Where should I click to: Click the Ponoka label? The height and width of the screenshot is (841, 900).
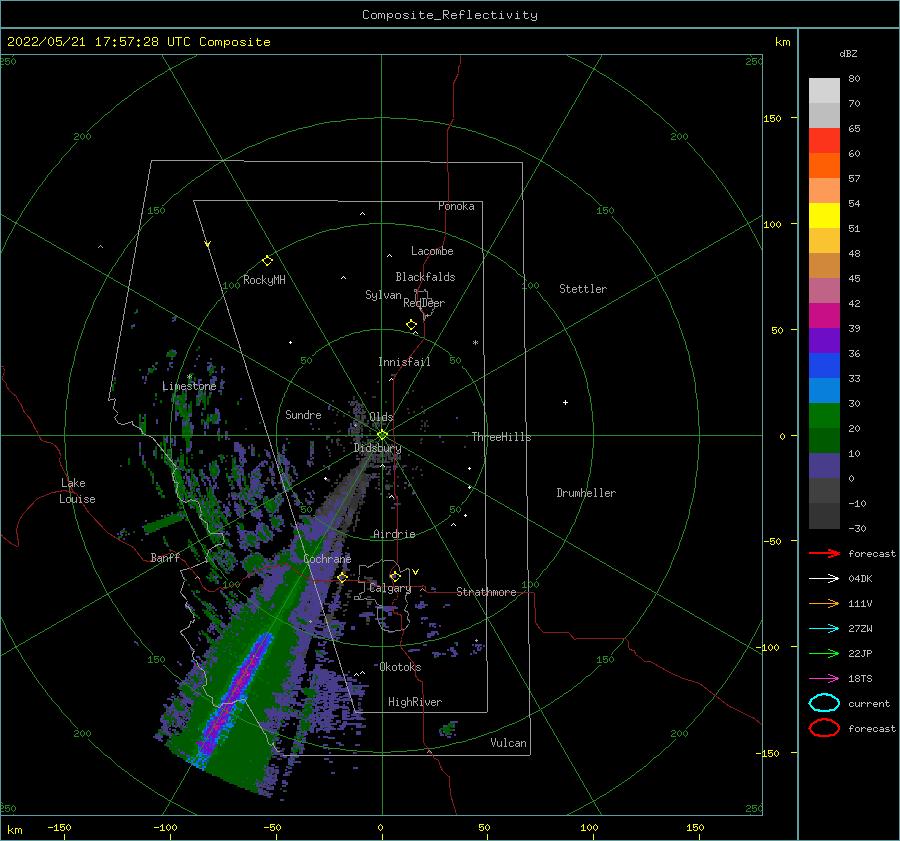[456, 206]
